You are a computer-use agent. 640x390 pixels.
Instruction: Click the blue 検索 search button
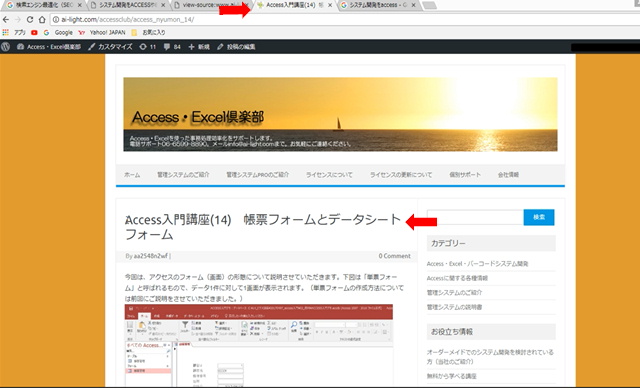pos(539,217)
